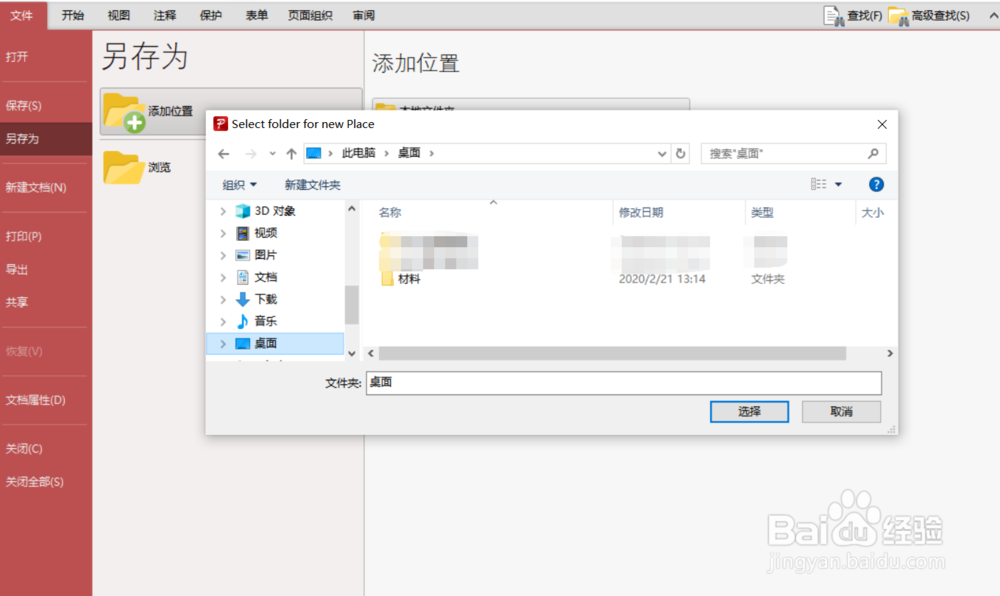Switch to the 注释 ribbon tab

pyautogui.click(x=165, y=15)
